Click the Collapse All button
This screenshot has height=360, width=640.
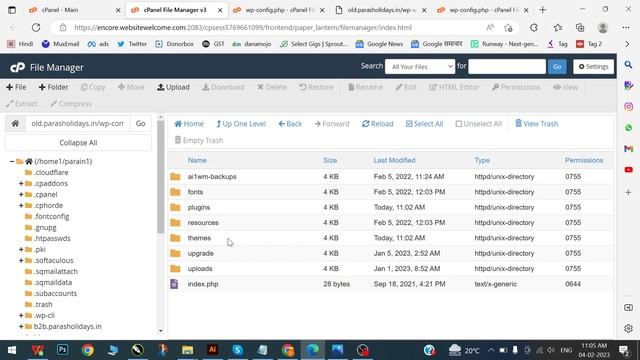pos(78,143)
